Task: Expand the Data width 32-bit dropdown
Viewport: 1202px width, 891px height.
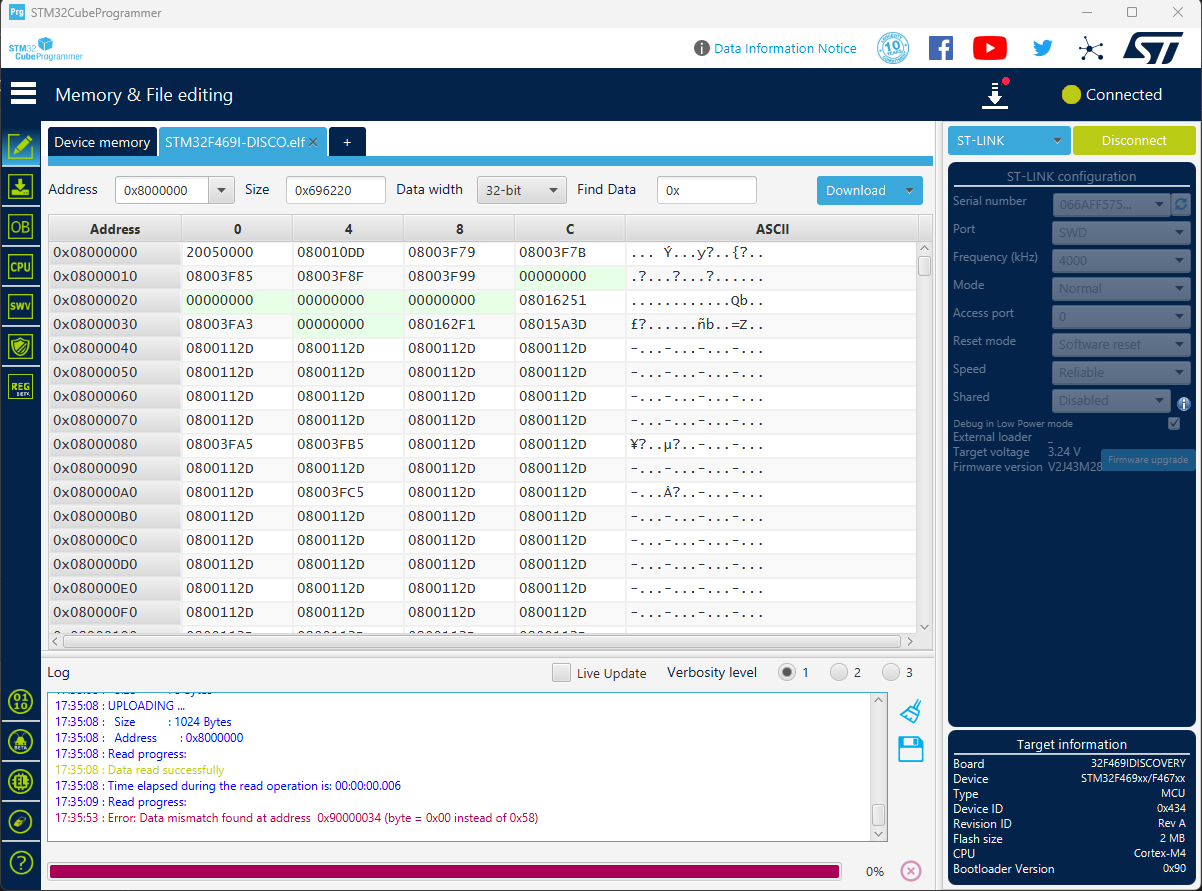Action: point(521,190)
